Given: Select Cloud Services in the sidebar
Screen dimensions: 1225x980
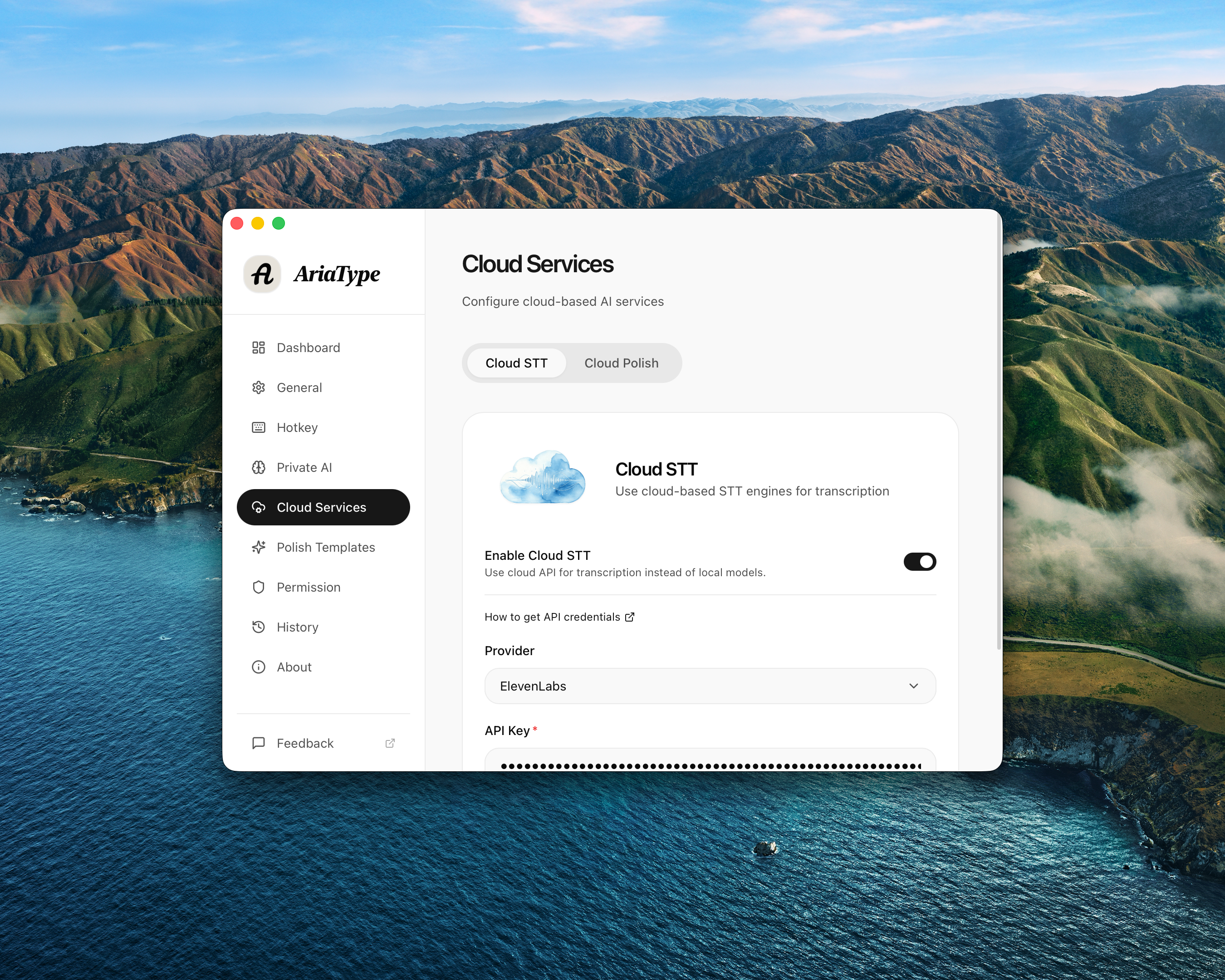Looking at the screenshot, I should pos(323,507).
